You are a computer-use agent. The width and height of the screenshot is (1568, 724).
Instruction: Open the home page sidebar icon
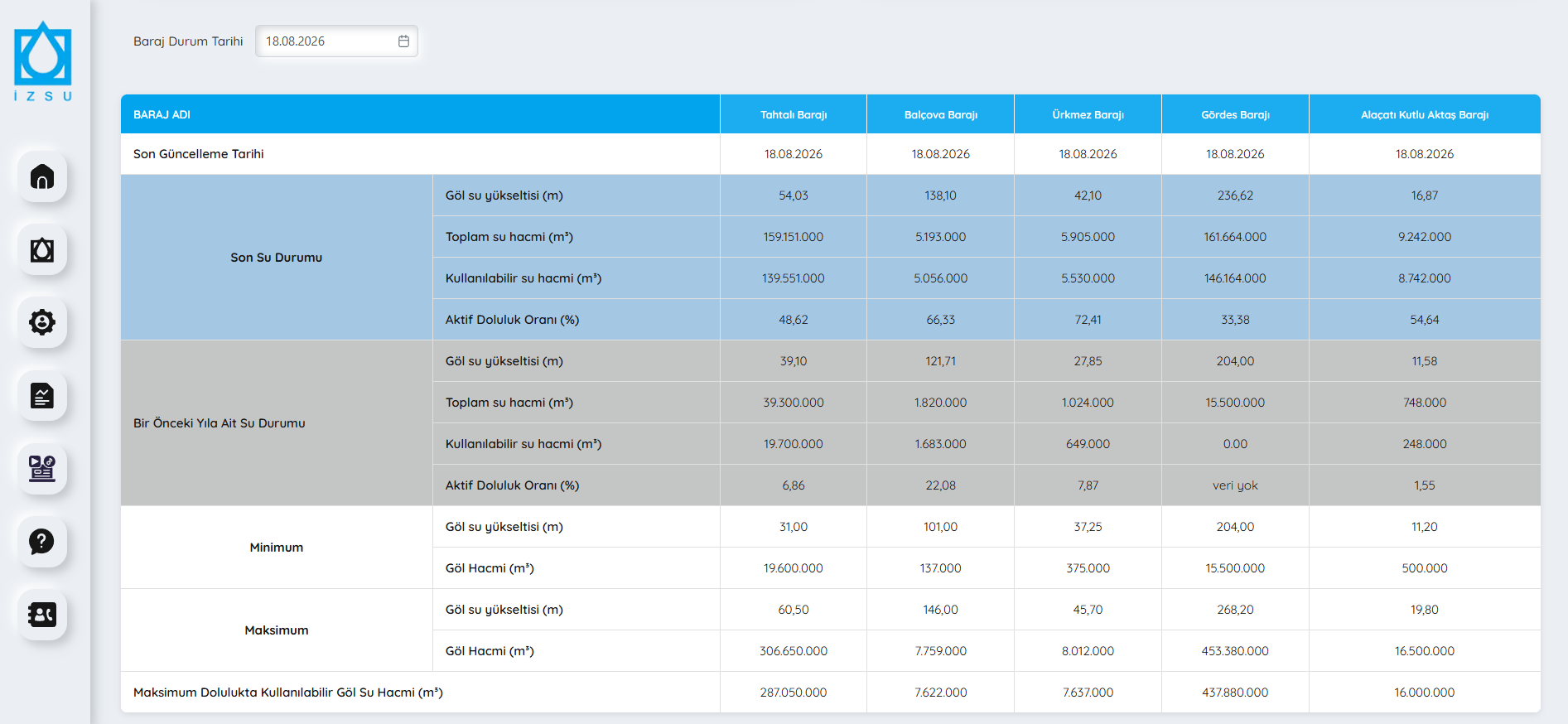tap(42, 176)
